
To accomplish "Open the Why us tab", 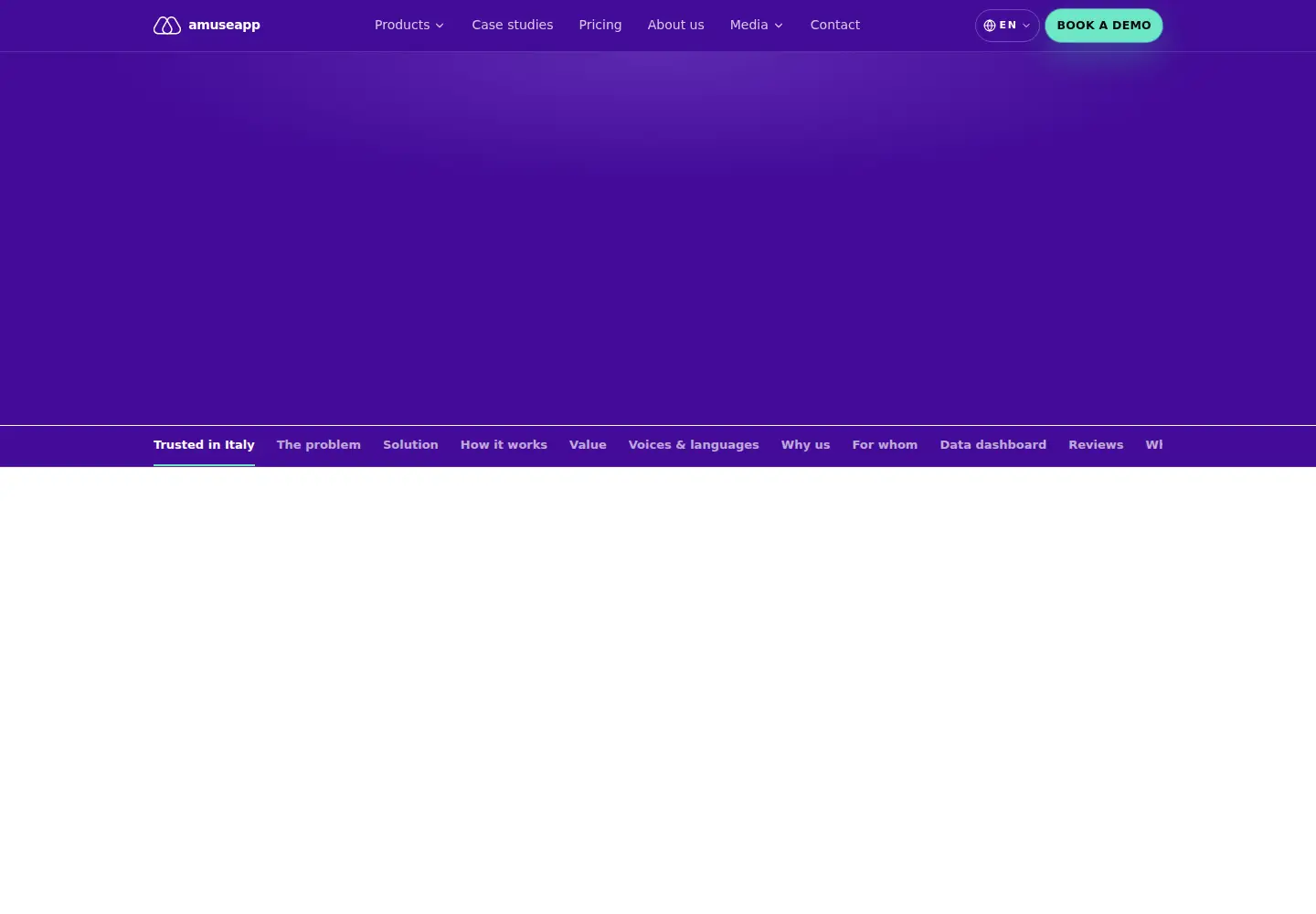I will (805, 445).
